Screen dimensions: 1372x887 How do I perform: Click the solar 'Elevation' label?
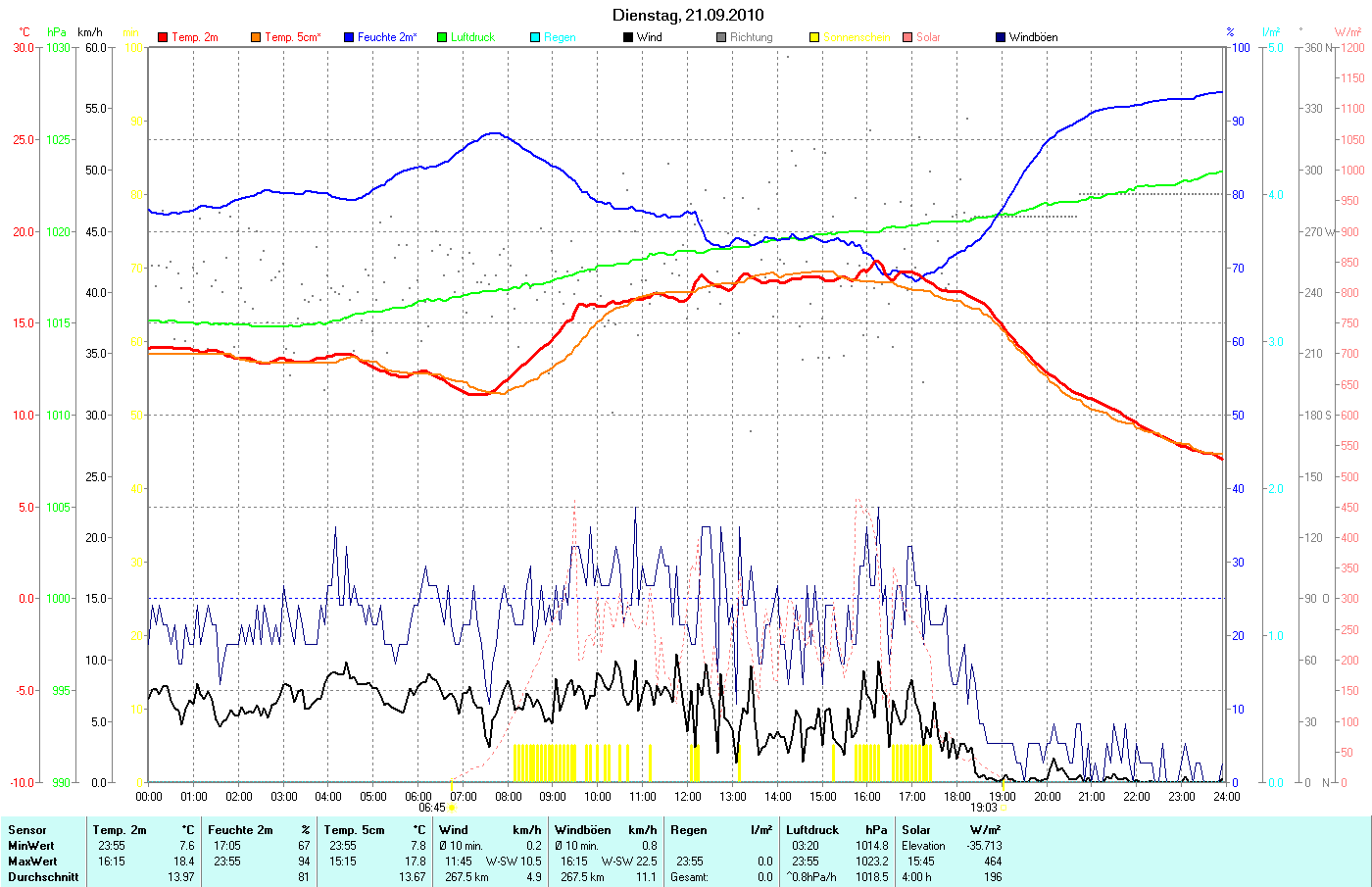[x=923, y=846]
